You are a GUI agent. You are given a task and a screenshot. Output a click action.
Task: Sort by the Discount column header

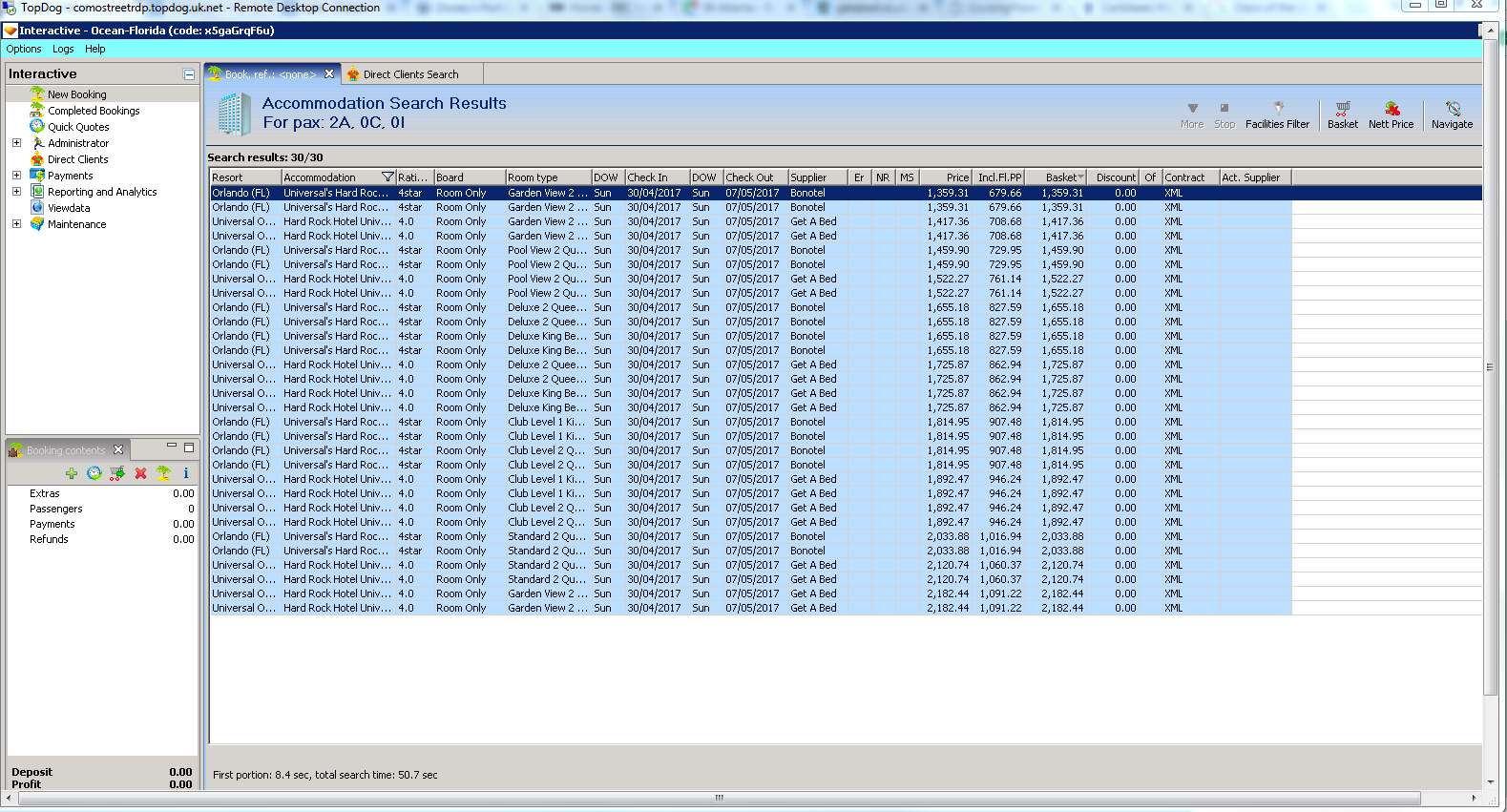point(1115,177)
